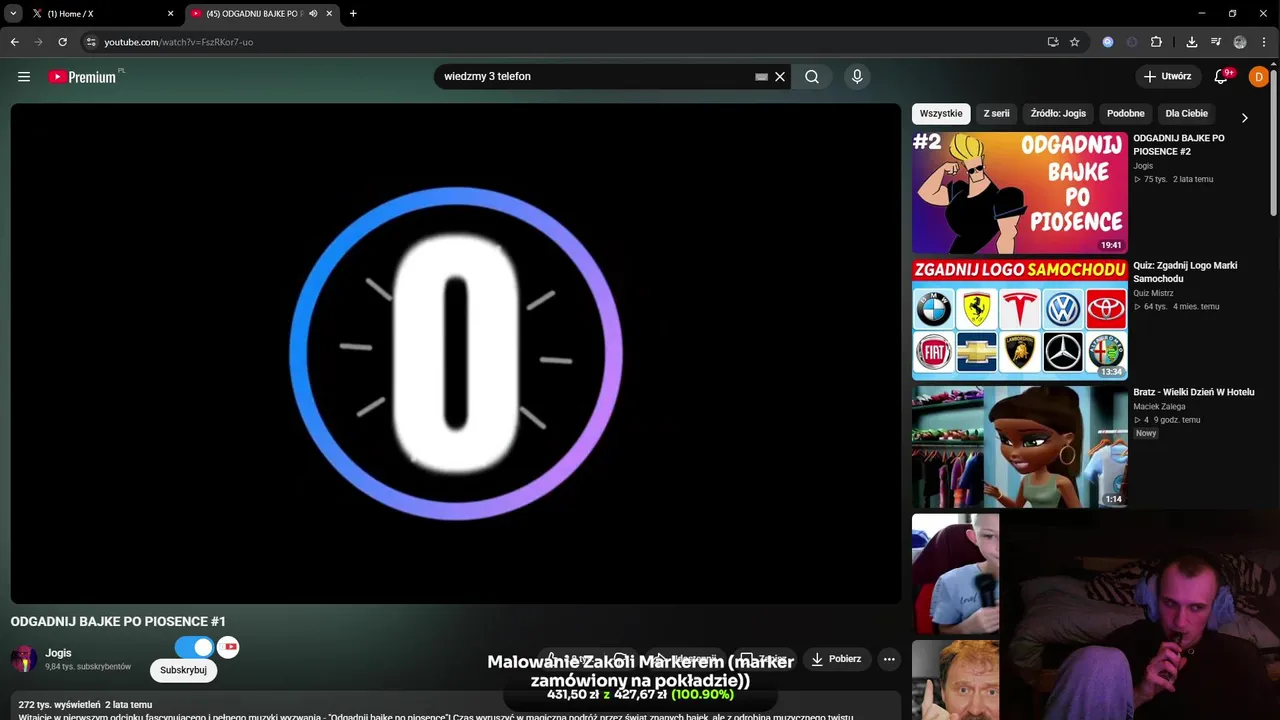The width and height of the screenshot is (1280, 720).
Task: Clear the search text with the X icon
Action: pyautogui.click(x=780, y=77)
